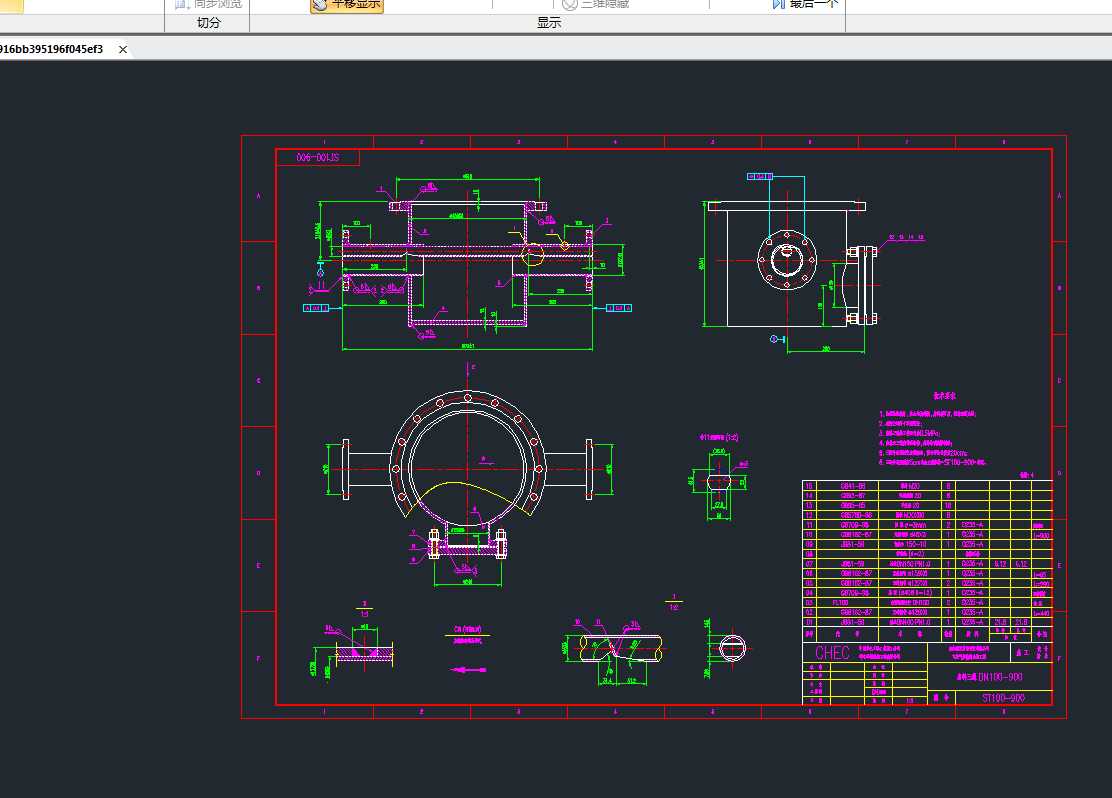
Task: Click the small pipe cross-section circle detail
Action: (x=734, y=648)
